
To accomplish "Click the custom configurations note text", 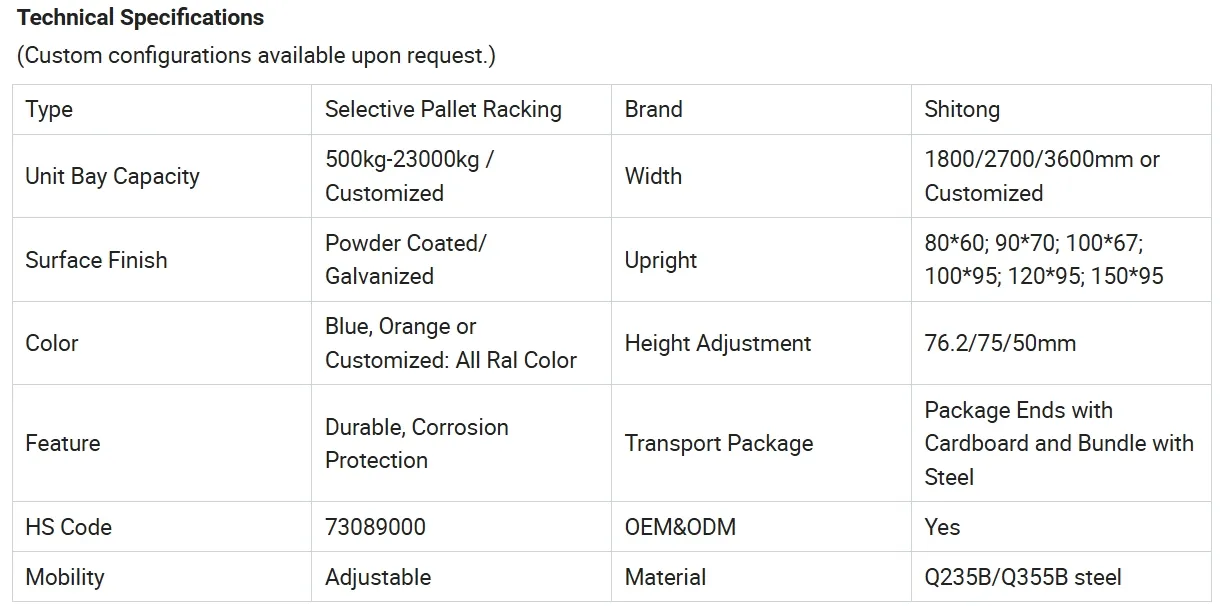I will (256, 55).
